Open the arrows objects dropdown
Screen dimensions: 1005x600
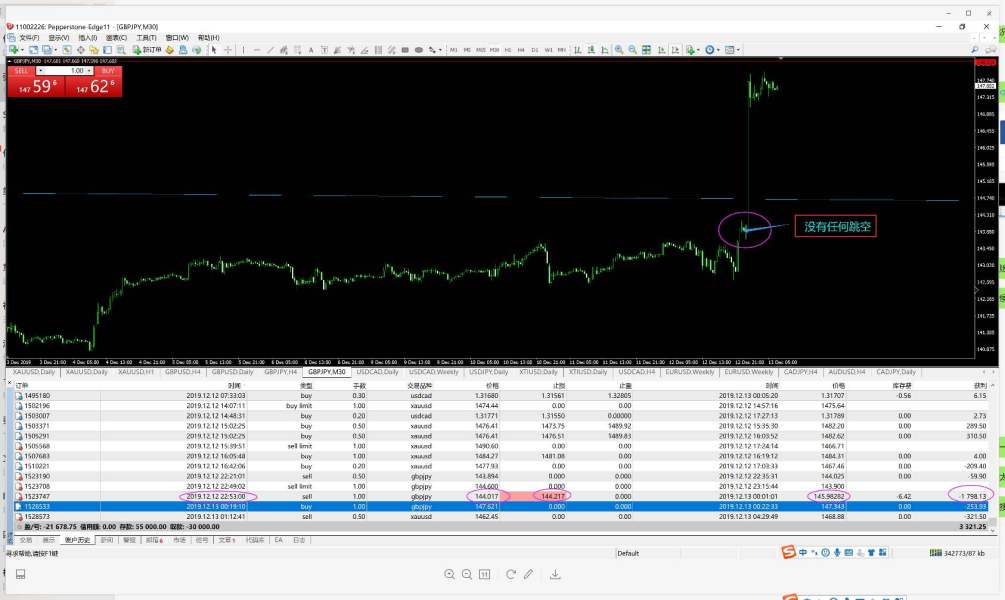tap(440, 49)
